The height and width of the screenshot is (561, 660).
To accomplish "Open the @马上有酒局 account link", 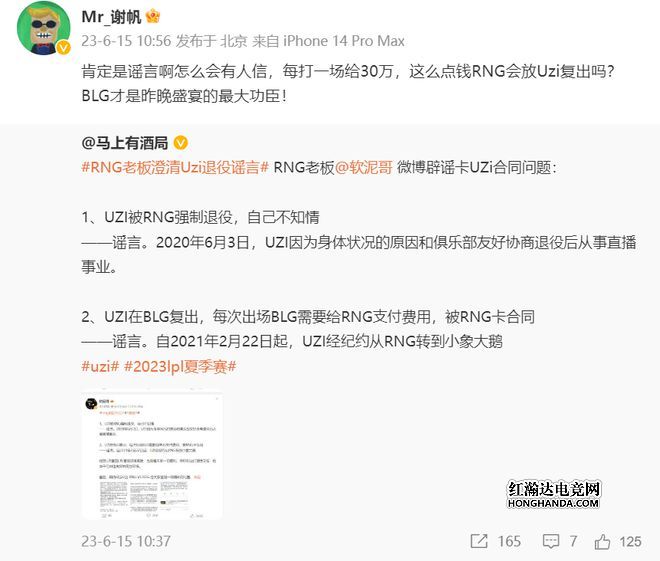I will click(125, 143).
